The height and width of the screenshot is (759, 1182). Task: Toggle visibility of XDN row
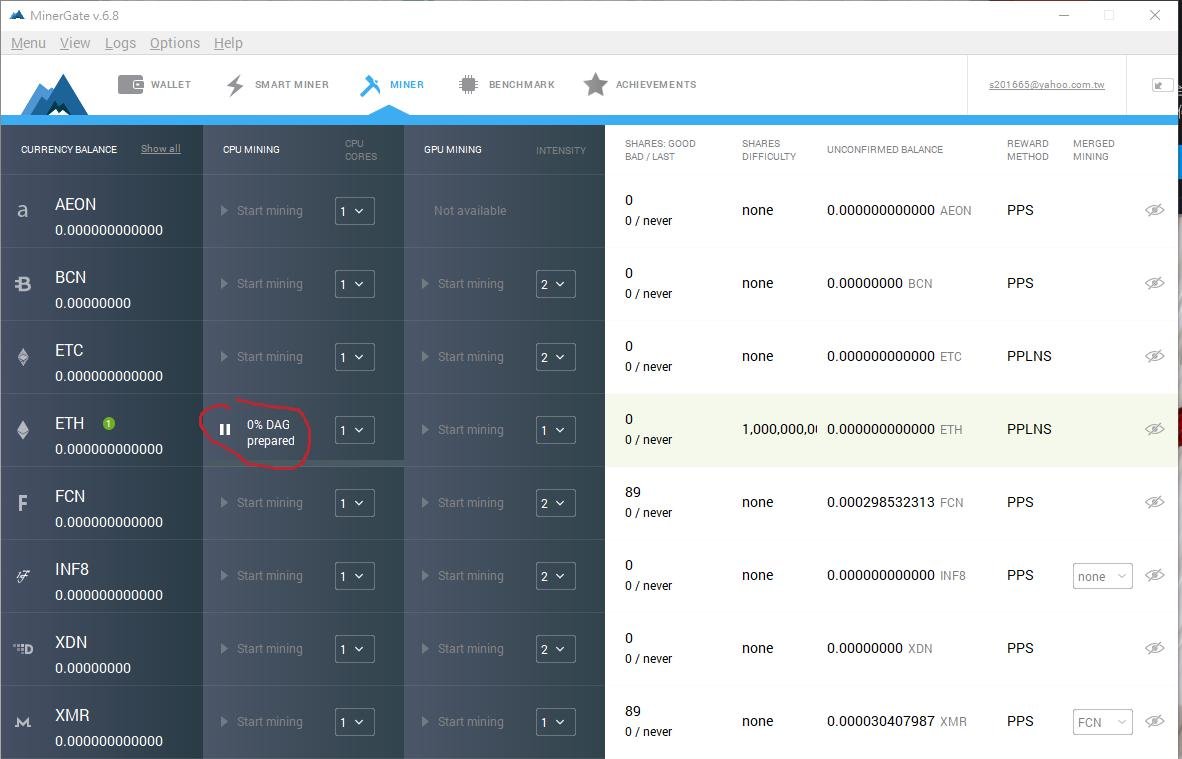pyautogui.click(x=1154, y=648)
